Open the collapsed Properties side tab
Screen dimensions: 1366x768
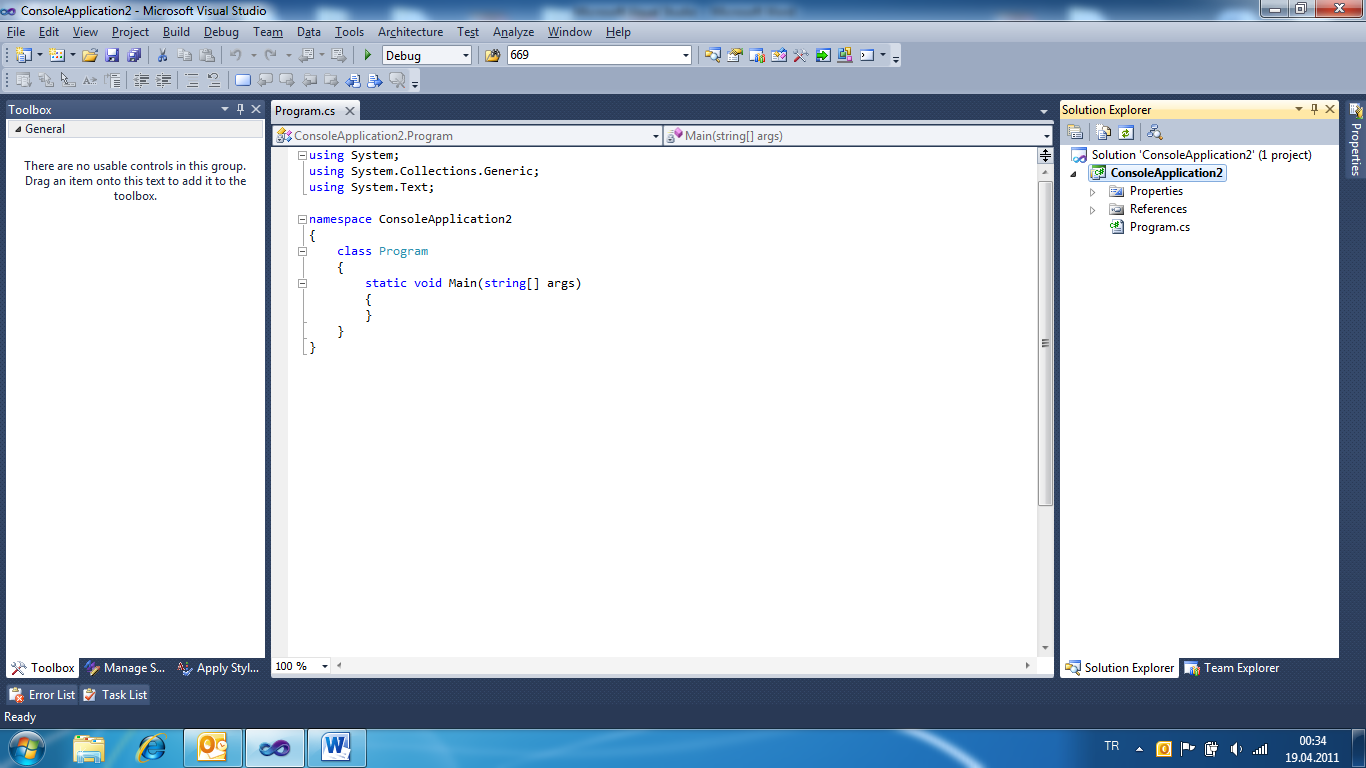(1355, 138)
